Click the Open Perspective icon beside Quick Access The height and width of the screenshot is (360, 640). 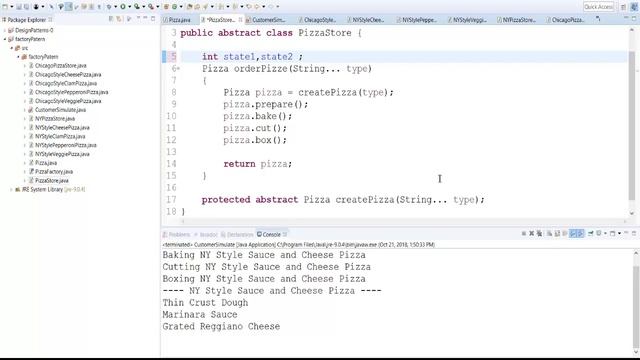pyautogui.click(x=623, y=7)
